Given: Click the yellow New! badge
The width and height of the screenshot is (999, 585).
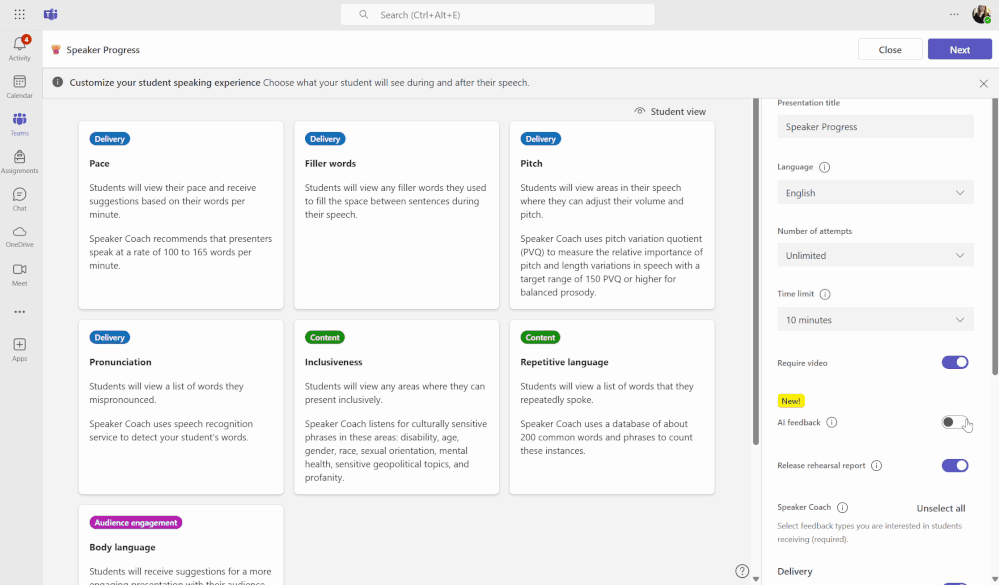Looking at the screenshot, I should tap(791, 401).
